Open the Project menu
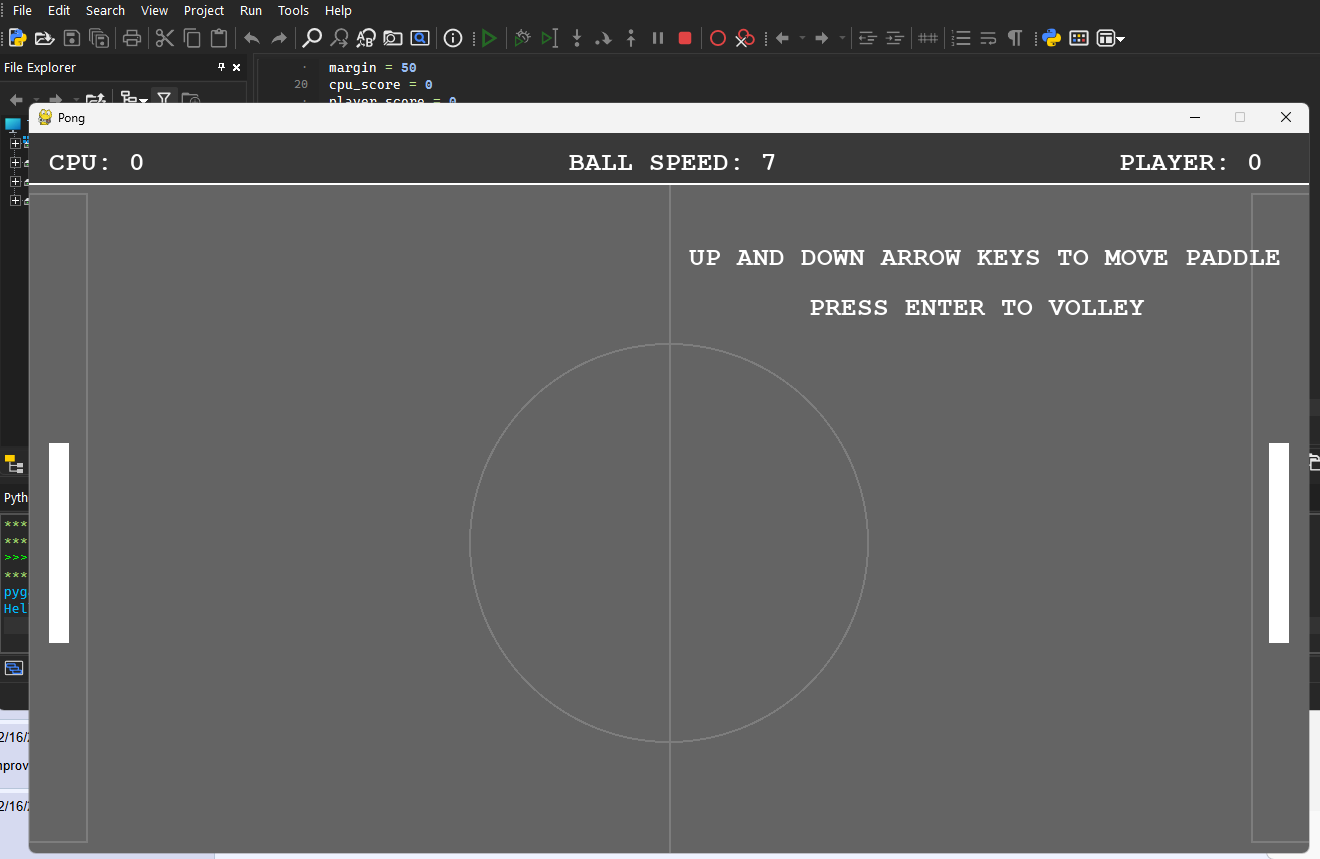1320x859 pixels. click(x=204, y=10)
